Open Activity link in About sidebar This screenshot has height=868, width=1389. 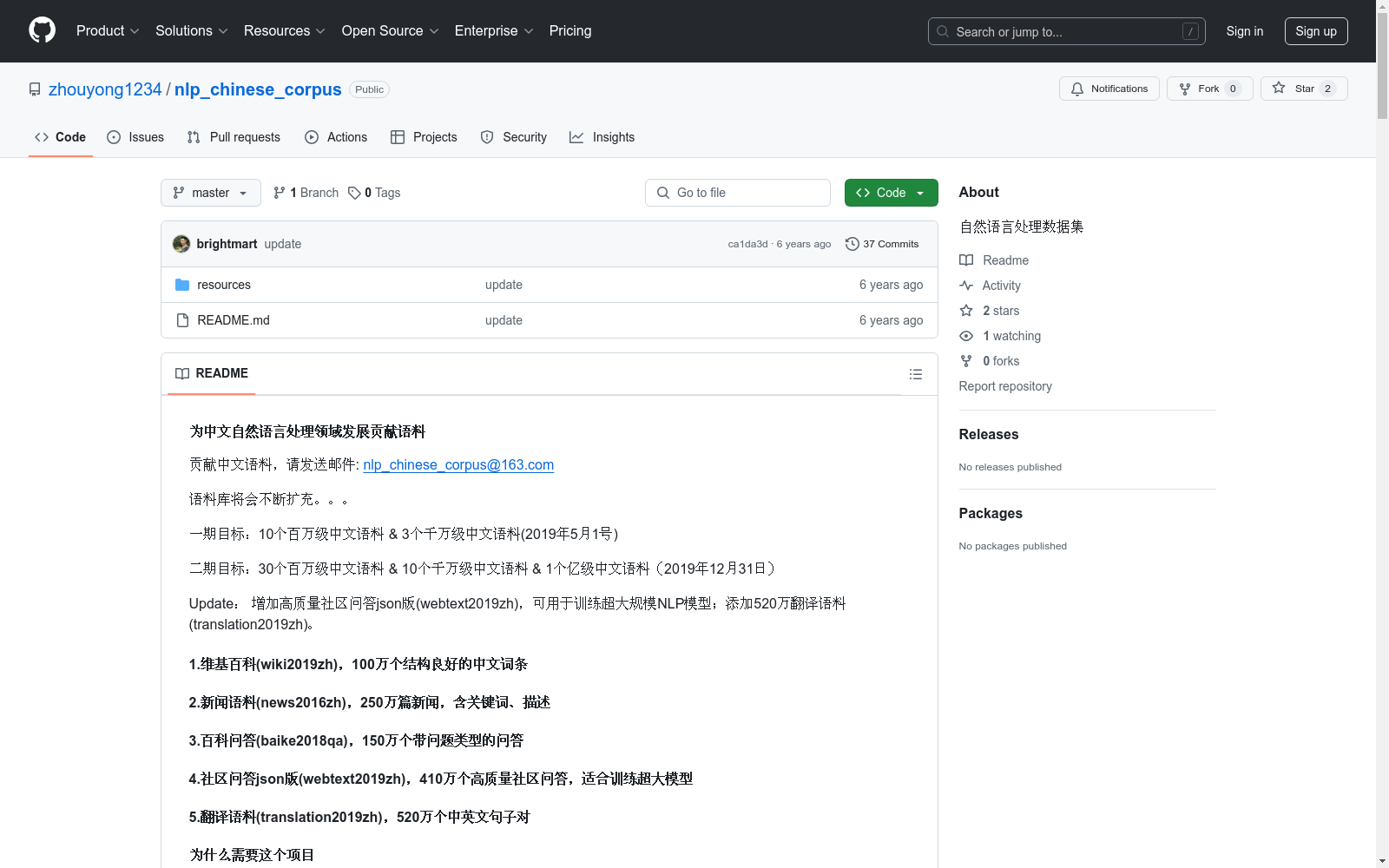(x=990, y=286)
